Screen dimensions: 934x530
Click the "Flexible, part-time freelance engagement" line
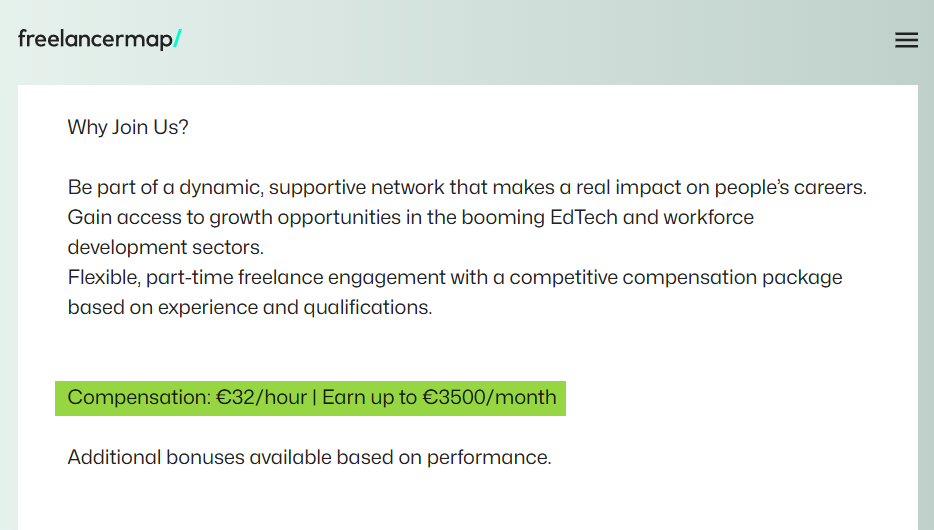click(455, 278)
